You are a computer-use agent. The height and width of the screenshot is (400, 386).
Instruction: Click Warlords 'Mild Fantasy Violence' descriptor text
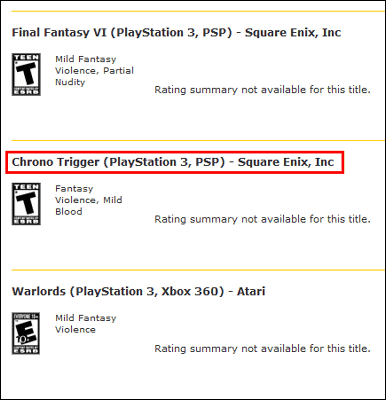[x=86, y=324]
